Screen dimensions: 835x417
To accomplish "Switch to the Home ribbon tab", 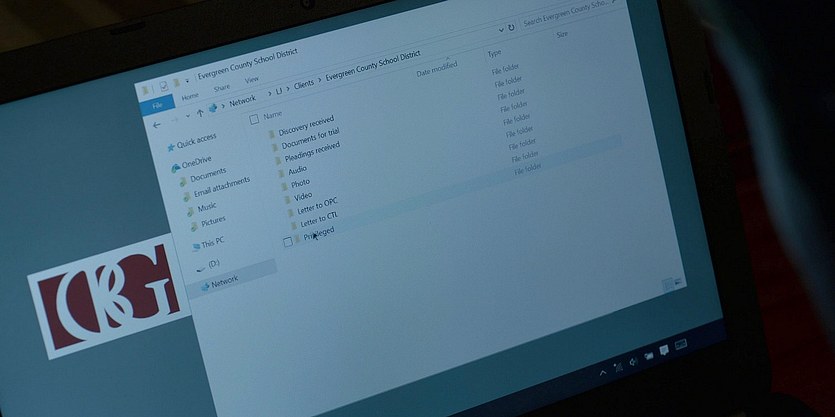I will pos(190,96).
